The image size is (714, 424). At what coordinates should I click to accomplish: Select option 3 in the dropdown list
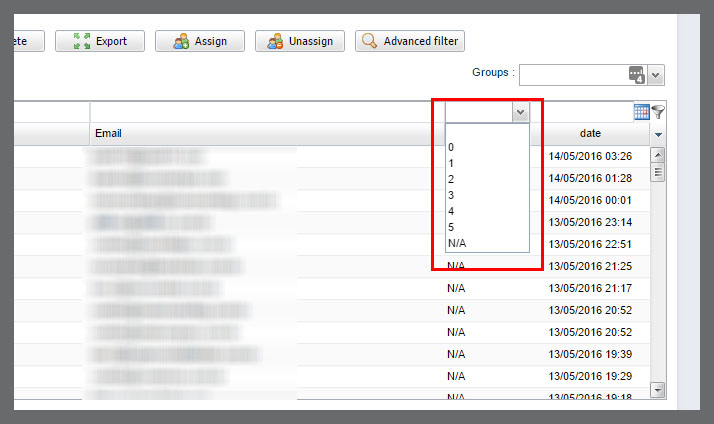487,195
